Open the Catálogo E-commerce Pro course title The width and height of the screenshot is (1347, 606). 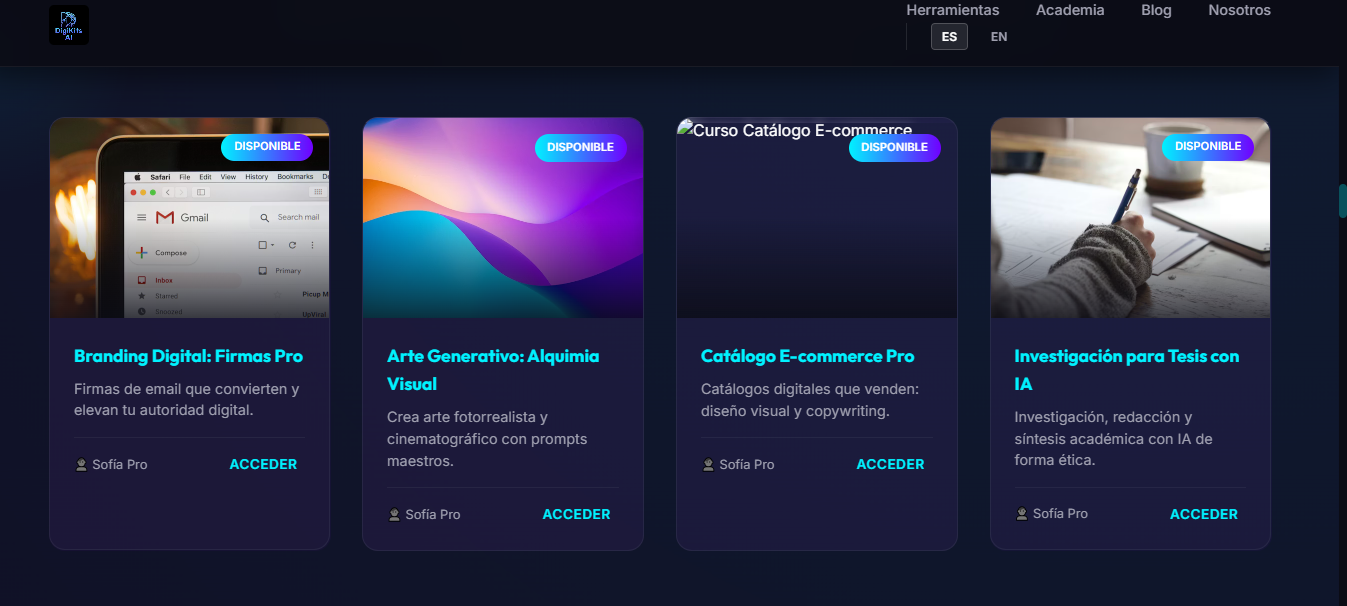click(x=807, y=355)
